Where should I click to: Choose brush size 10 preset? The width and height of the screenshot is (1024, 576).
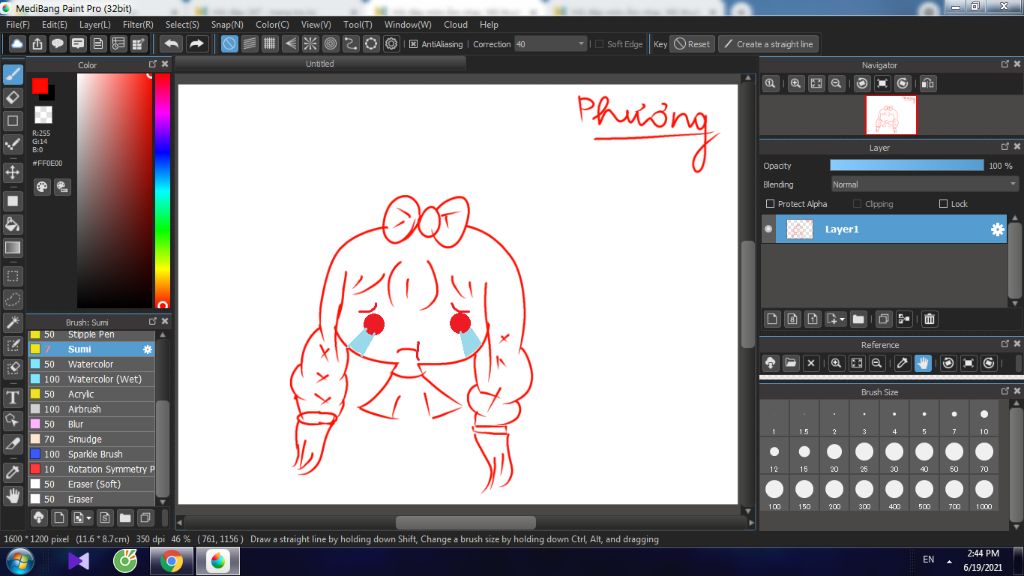(x=984, y=419)
